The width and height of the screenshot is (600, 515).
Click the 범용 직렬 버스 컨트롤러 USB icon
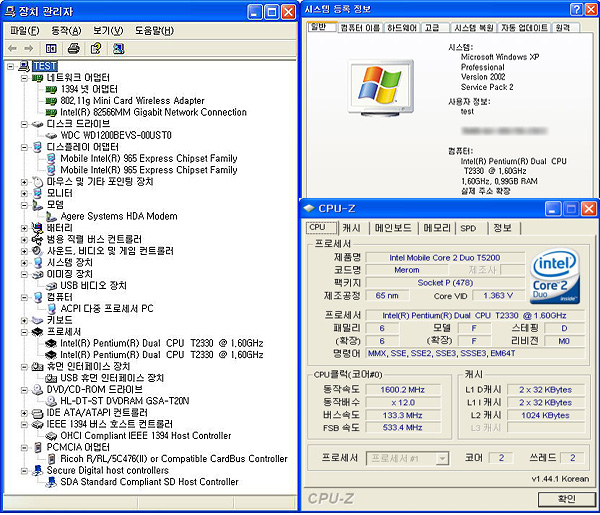coord(37,240)
